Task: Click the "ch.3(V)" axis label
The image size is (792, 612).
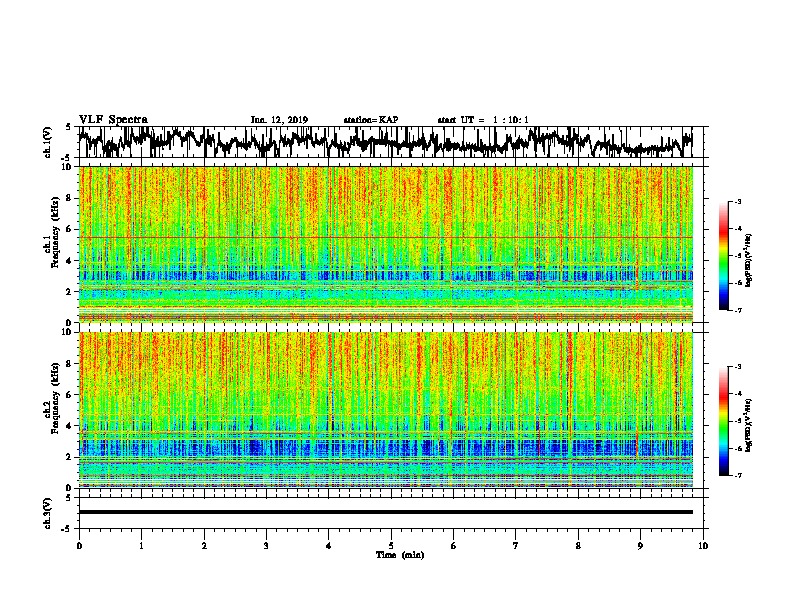Action: tap(48, 514)
